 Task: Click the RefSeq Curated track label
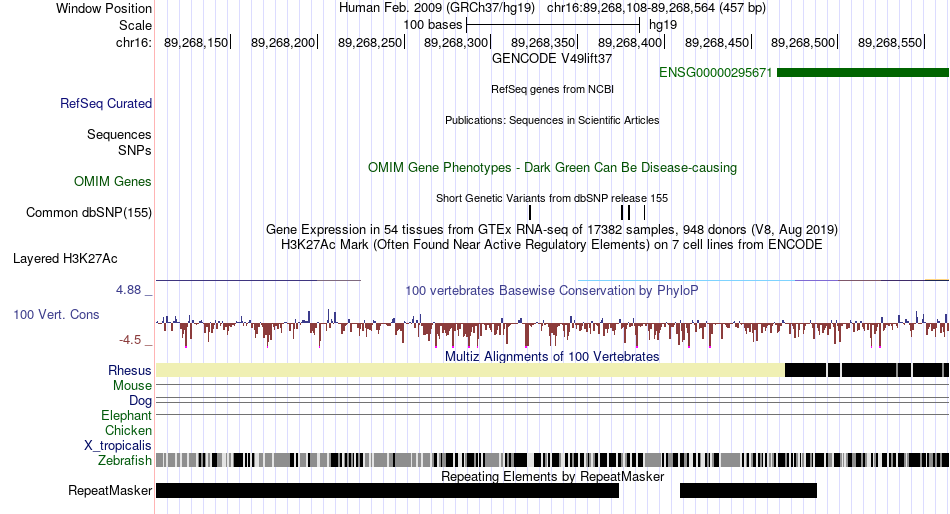pyautogui.click(x=105, y=104)
